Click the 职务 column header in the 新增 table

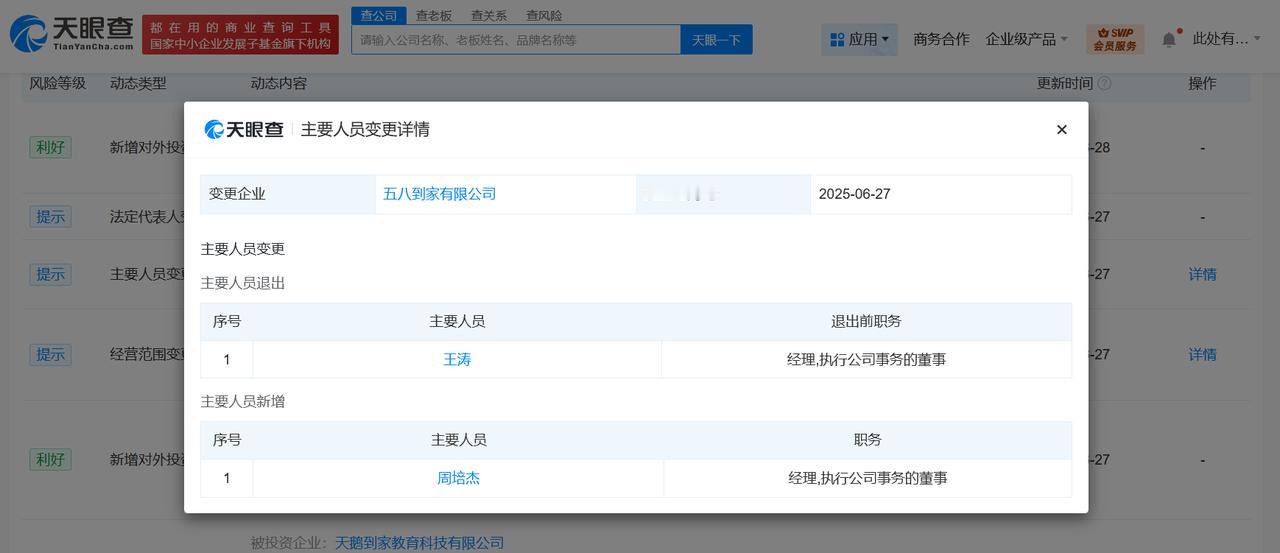867,440
